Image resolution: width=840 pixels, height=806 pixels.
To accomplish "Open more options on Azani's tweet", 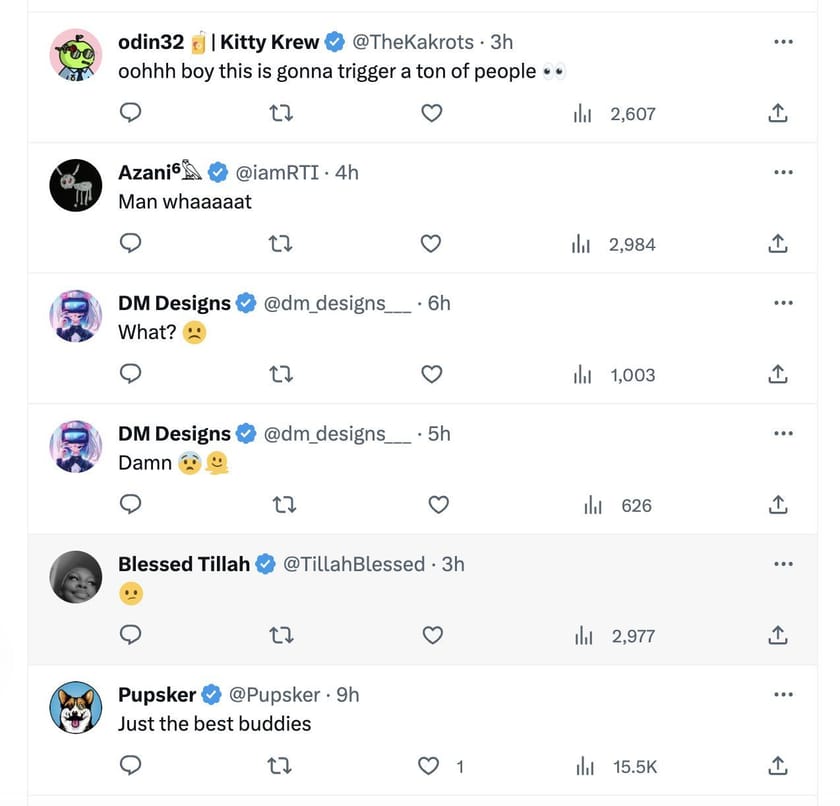I will coord(782,172).
